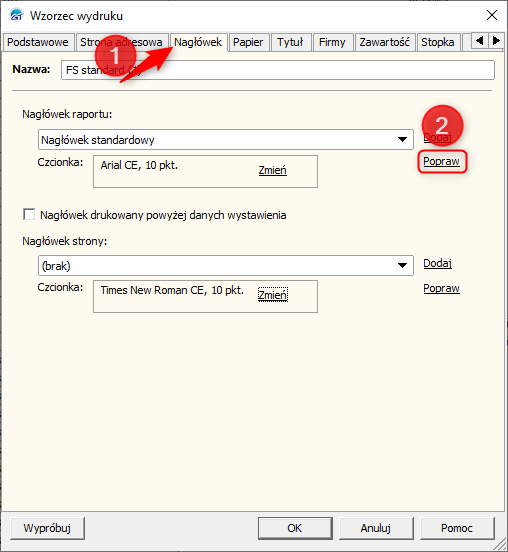Screen dimensions: 508x552
Task: Click Popraw next to Nagłówek raportu
Action: (x=441, y=162)
